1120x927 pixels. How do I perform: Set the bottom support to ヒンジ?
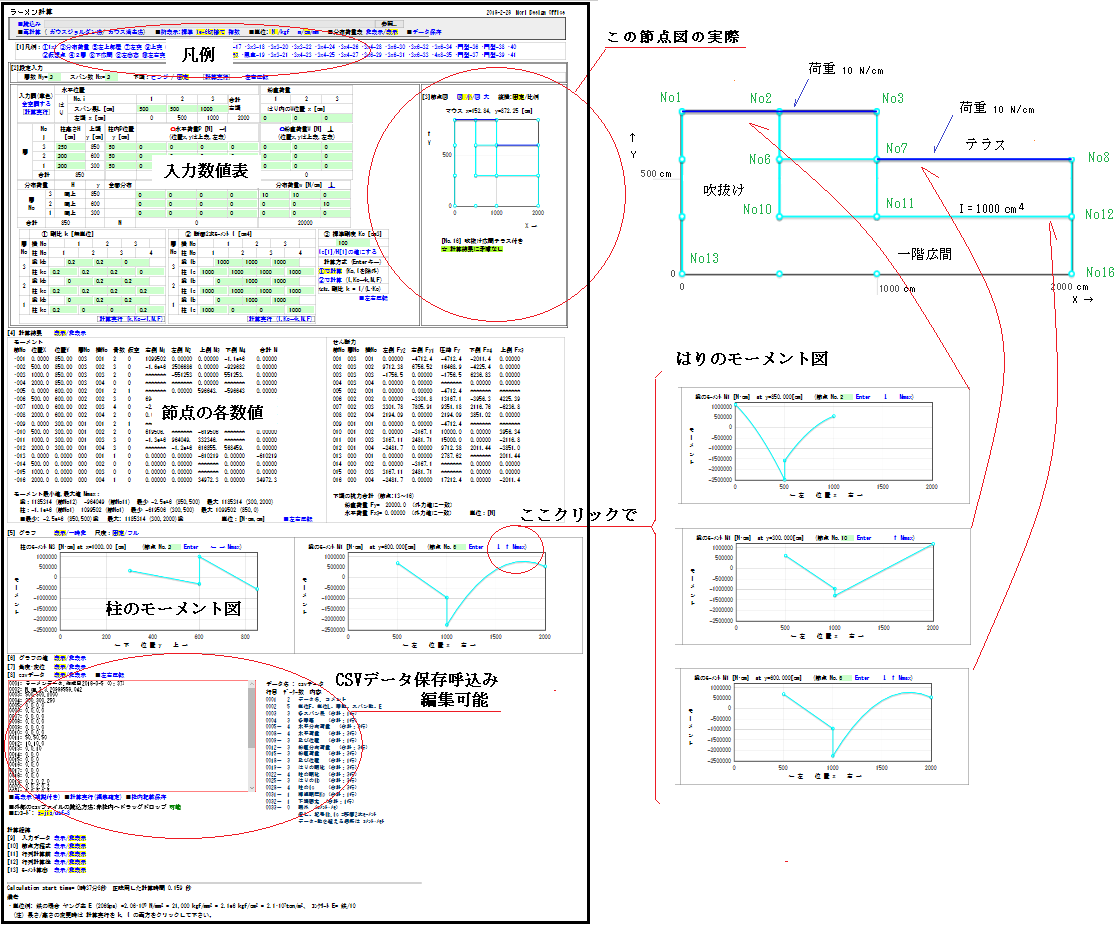coord(159,77)
